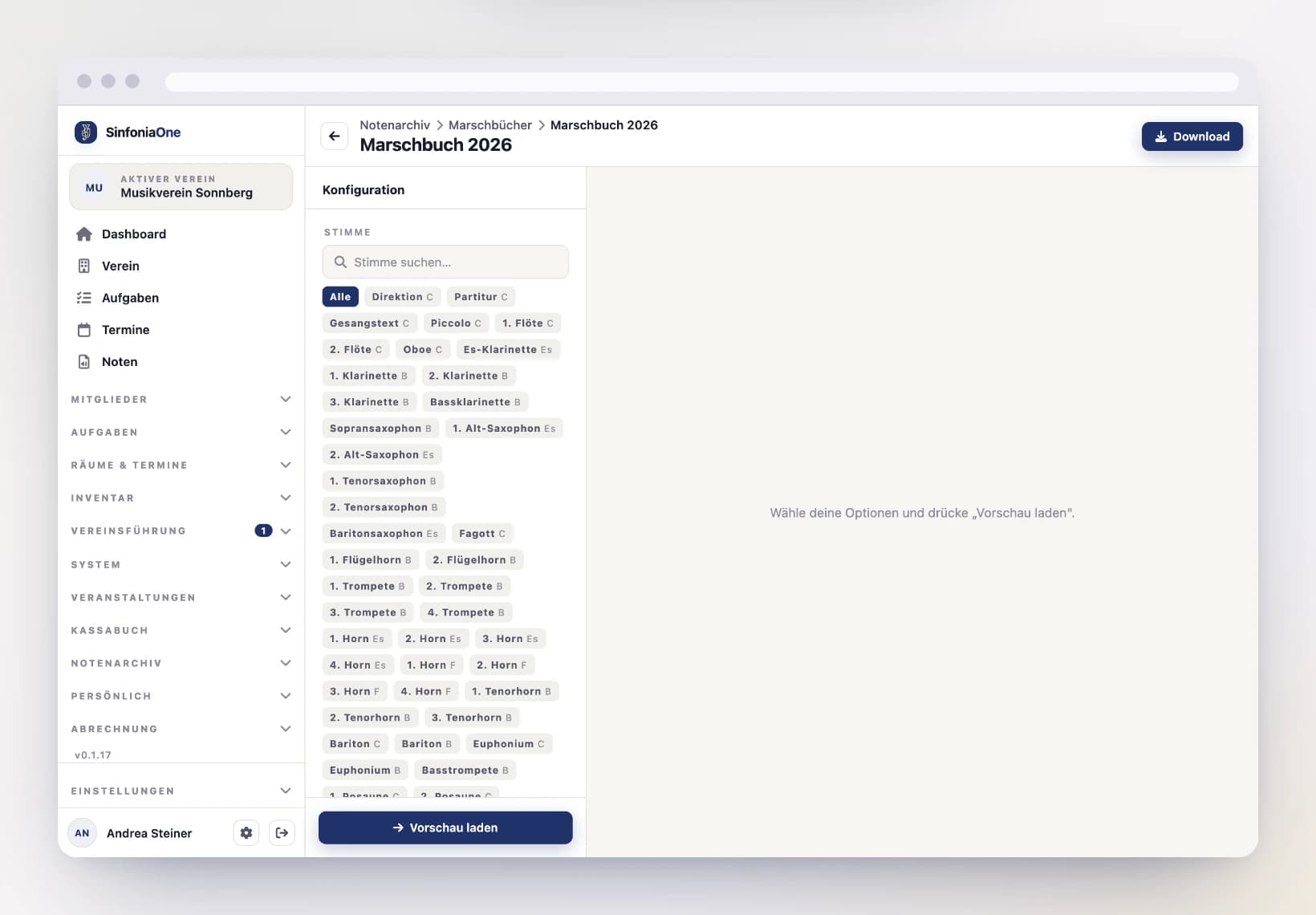1316x915 pixels.
Task: Open the Musikverein Sonnberg club switcher
Action: 181,187
